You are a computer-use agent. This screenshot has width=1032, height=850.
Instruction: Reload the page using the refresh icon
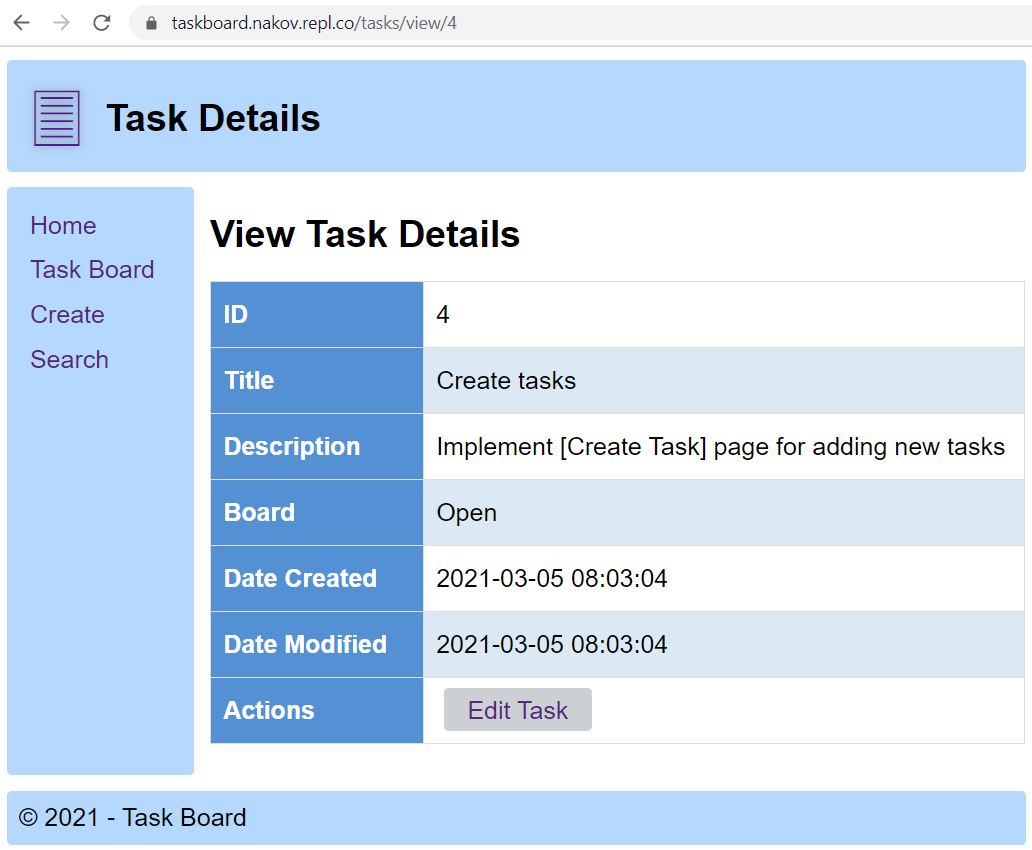pyautogui.click(x=101, y=22)
